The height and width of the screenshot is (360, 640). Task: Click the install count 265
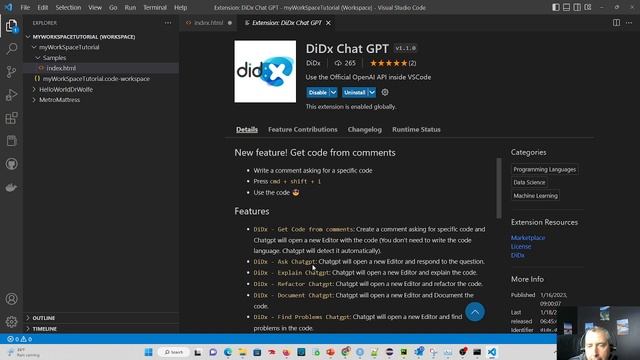[x=345, y=63]
